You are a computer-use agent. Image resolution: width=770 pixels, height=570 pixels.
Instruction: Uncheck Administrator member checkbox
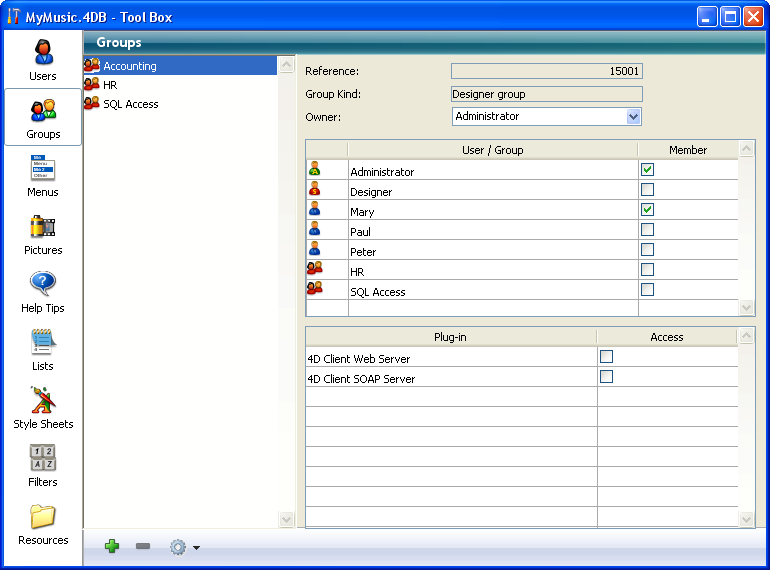(x=647, y=170)
